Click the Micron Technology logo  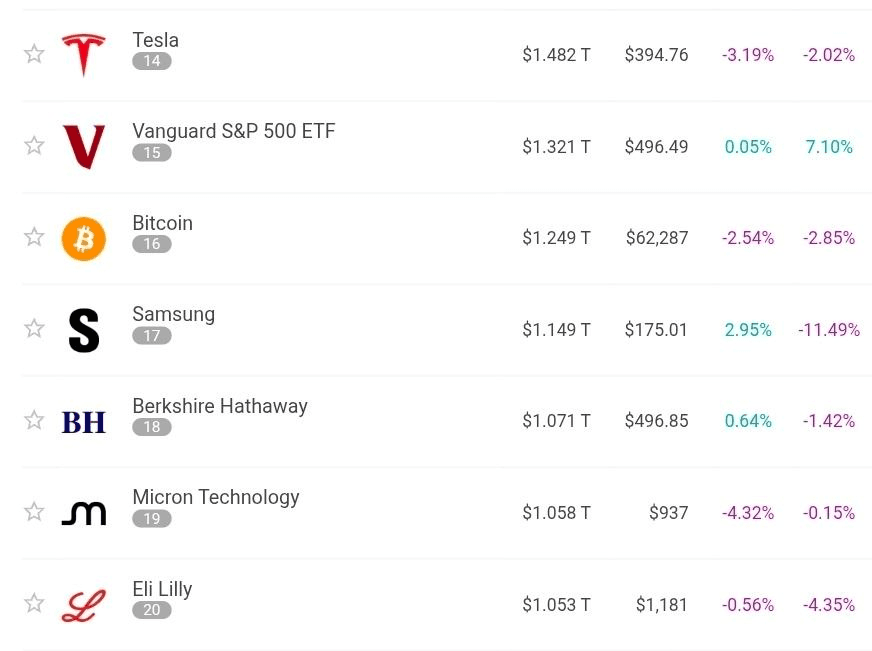(x=83, y=513)
